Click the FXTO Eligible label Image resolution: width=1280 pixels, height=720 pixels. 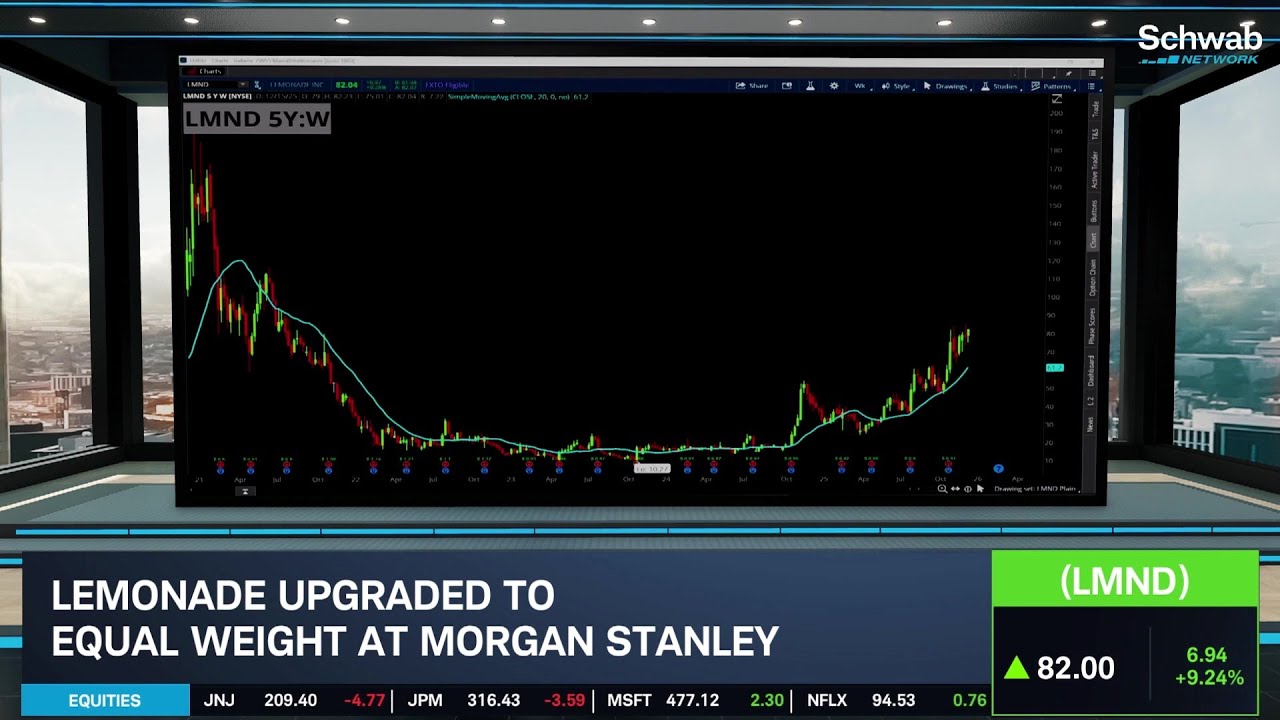[x=446, y=85]
